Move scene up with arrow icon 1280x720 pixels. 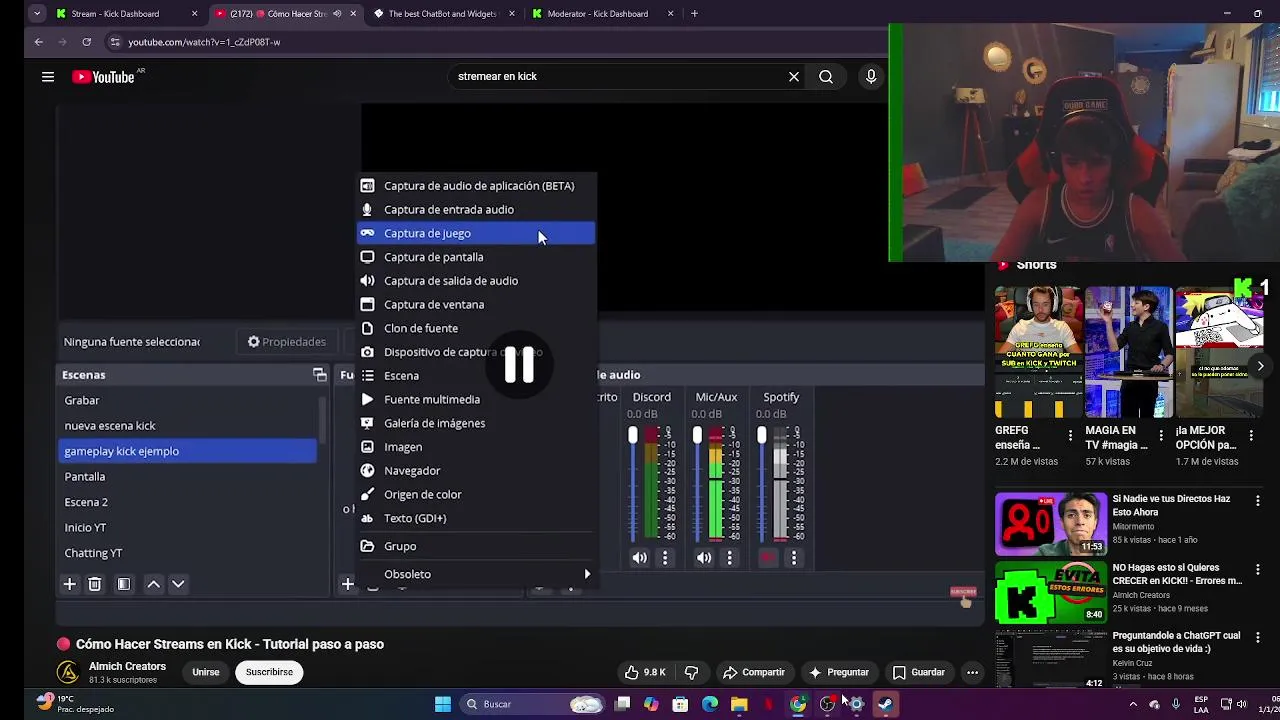click(x=153, y=584)
